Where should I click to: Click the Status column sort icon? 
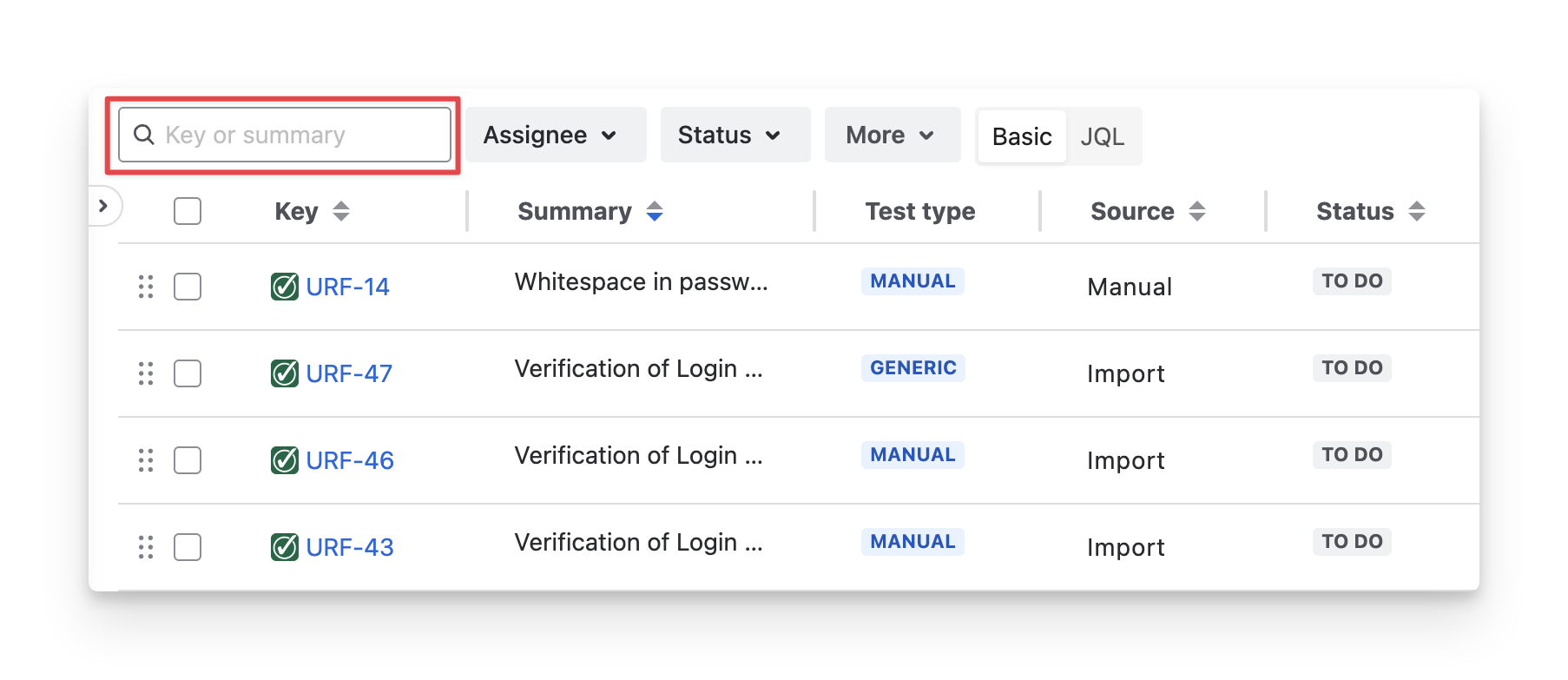point(1417,211)
